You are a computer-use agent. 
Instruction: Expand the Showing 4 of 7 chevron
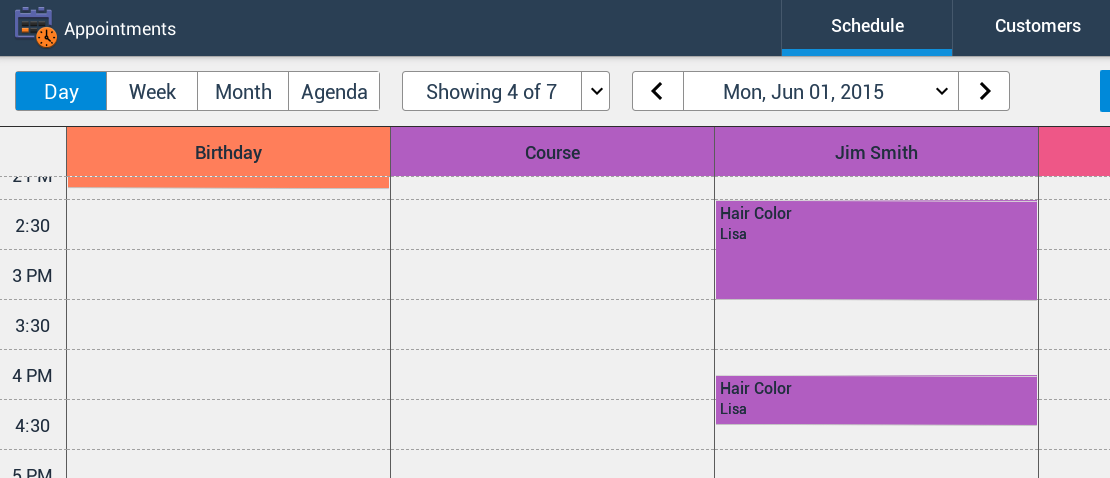click(596, 91)
